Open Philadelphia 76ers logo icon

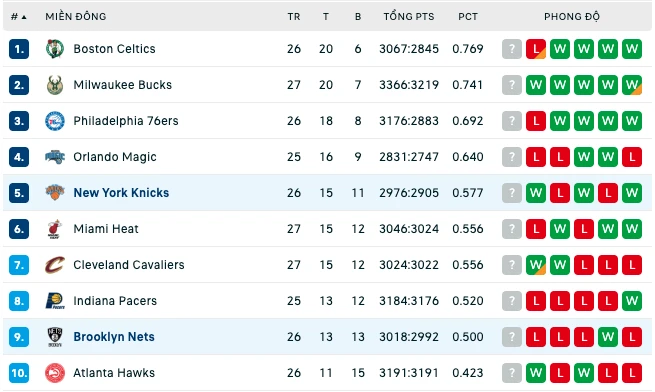[55, 121]
